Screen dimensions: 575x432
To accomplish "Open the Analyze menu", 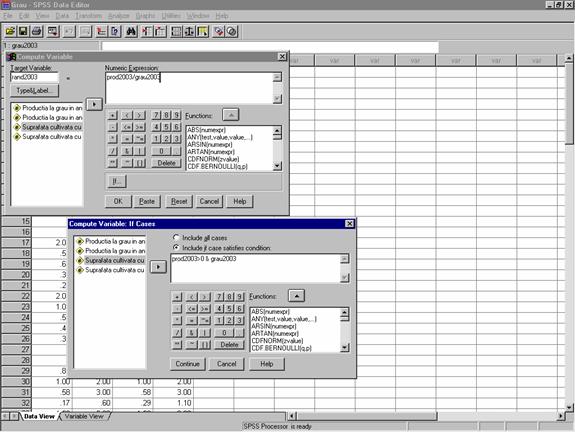I will (119, 16).
